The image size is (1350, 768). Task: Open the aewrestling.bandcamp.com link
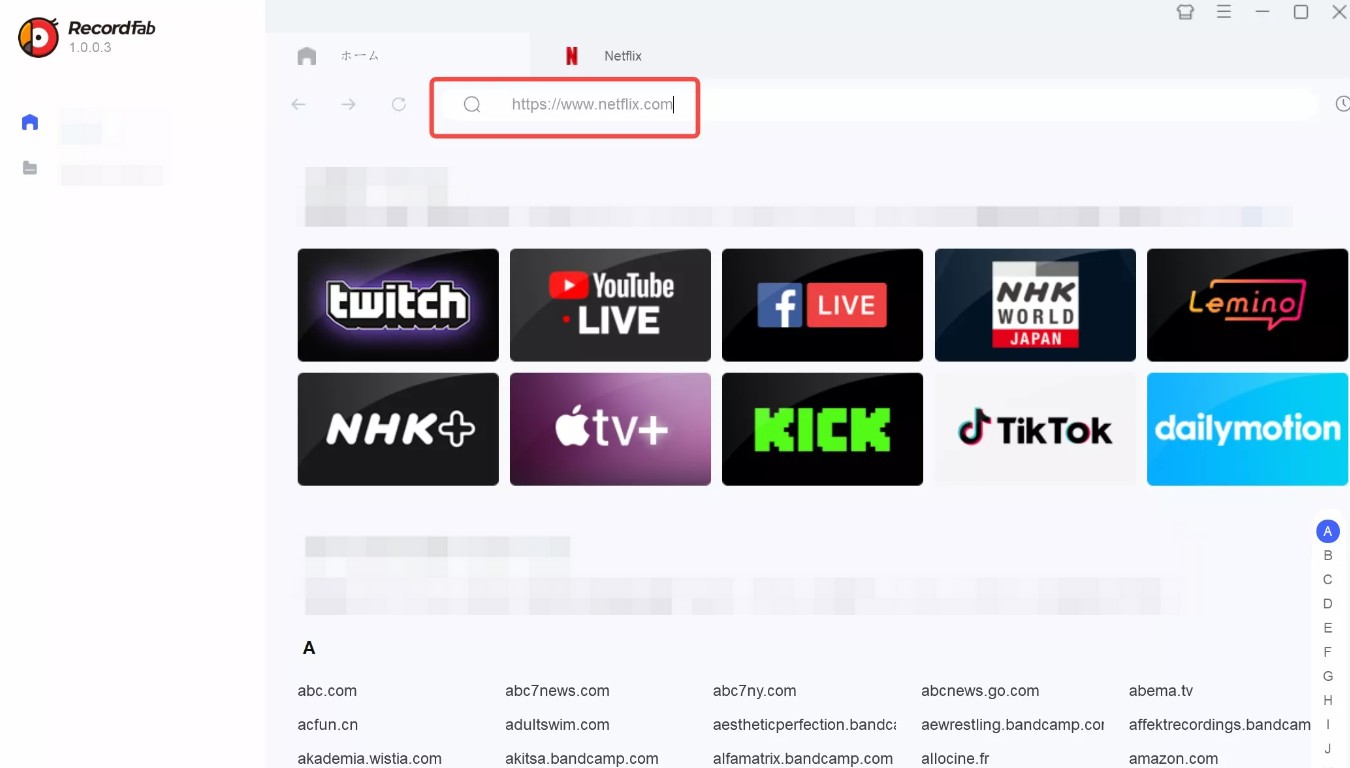coord(1013,725)
